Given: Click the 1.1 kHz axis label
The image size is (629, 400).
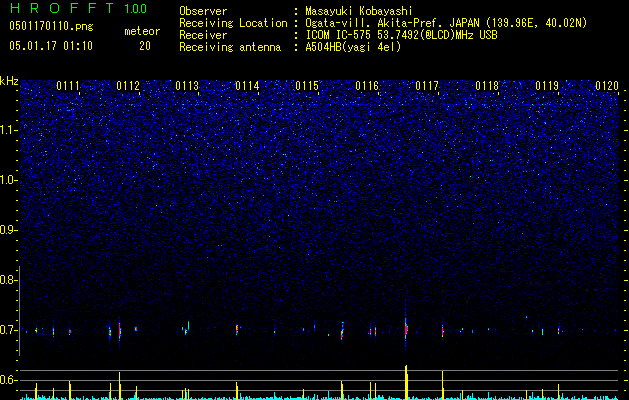Looking at the screenshot, I should coord(8,130).
